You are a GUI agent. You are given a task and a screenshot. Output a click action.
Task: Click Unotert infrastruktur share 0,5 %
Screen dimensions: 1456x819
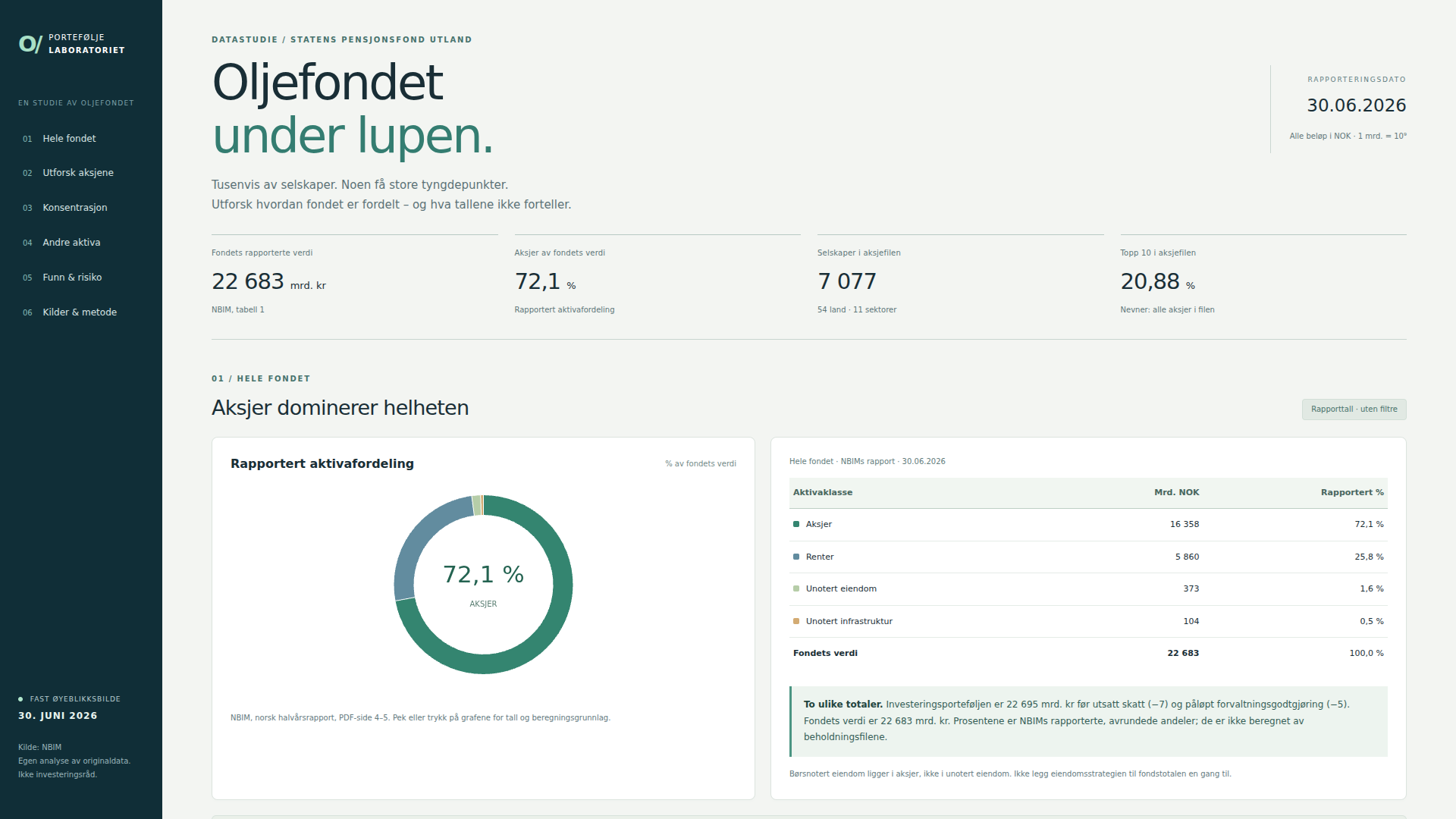click(x=1371, y=621)
